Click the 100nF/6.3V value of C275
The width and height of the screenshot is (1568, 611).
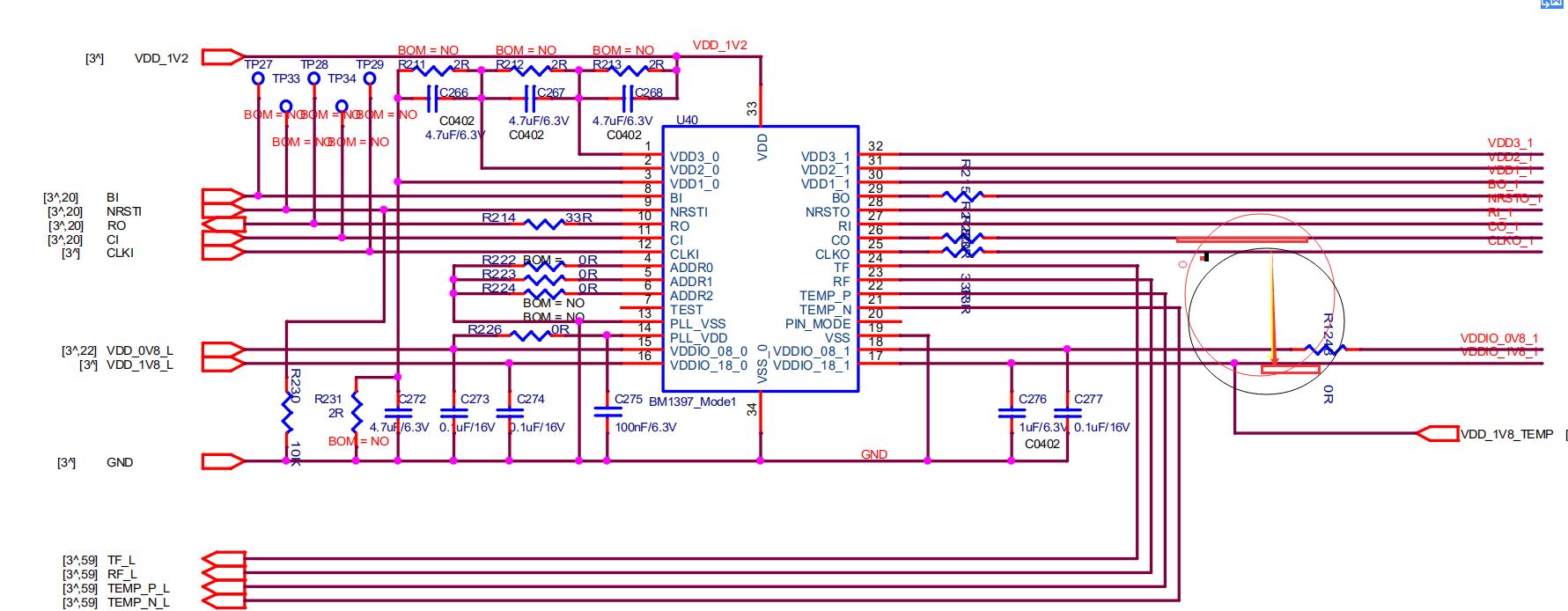[646, 427]
